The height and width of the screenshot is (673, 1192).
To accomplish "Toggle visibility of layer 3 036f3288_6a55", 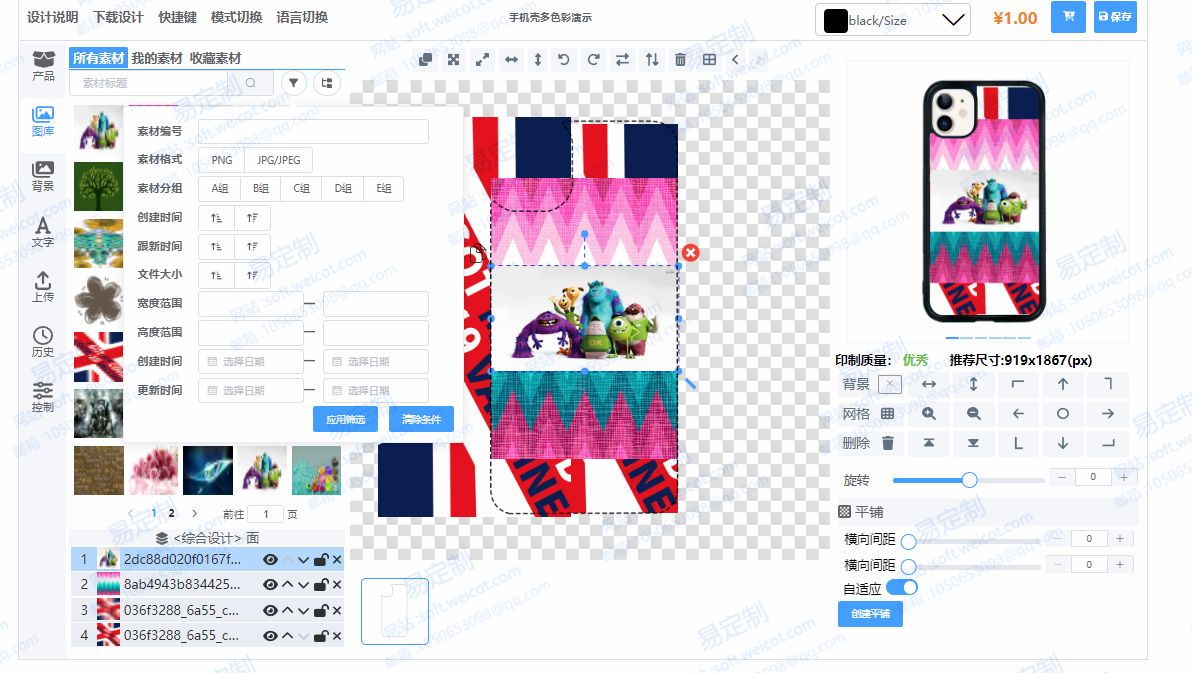I will (x=270, y=611).
